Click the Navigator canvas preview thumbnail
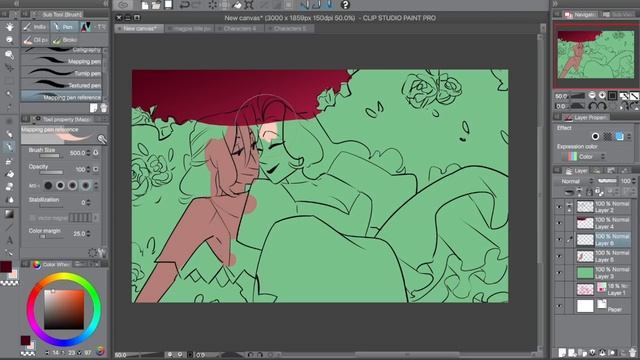This screenshot has height=360, width=640. point(596,55)
